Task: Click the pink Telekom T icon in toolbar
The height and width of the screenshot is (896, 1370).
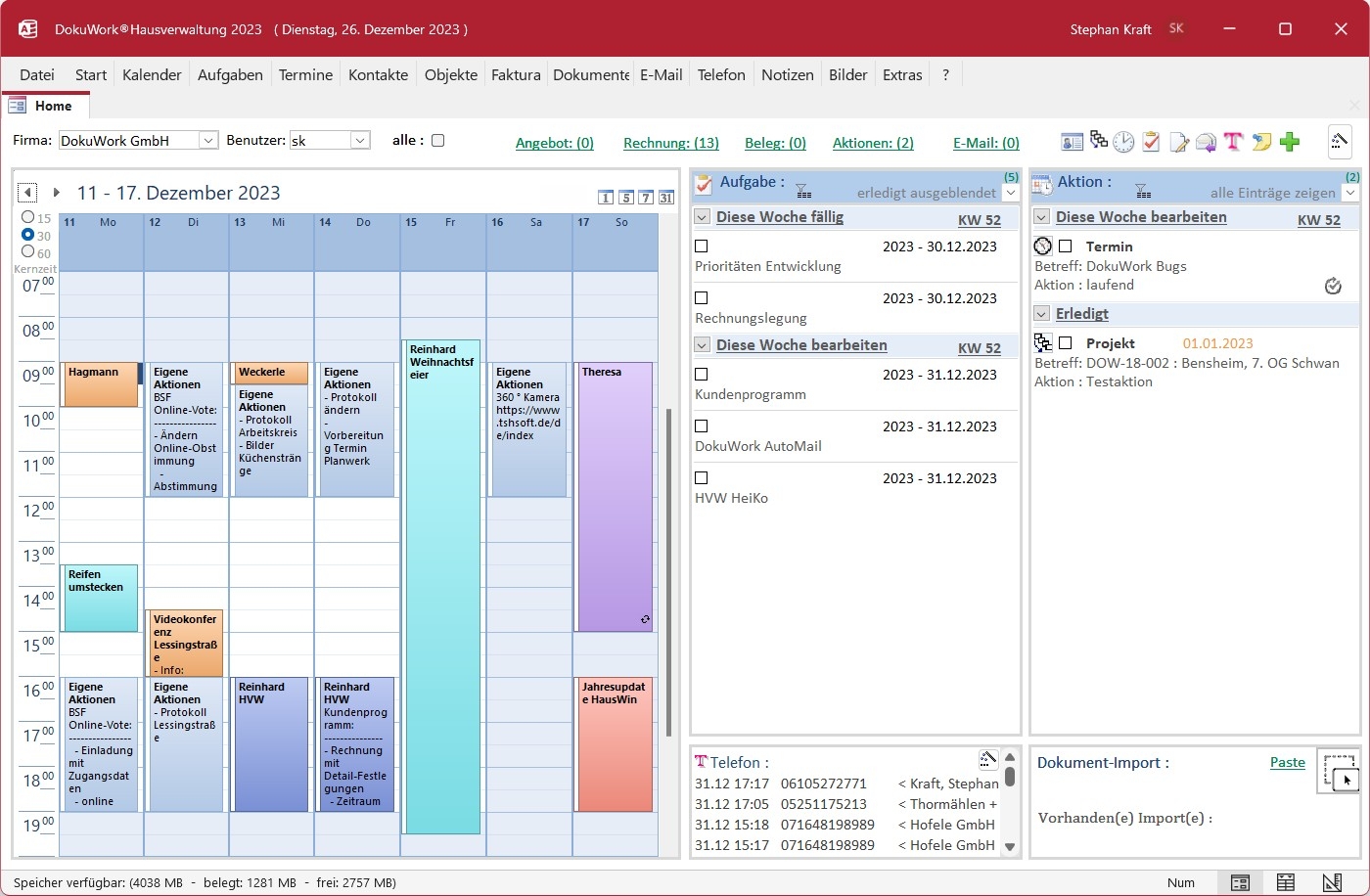Action: tap(1233, 142)
